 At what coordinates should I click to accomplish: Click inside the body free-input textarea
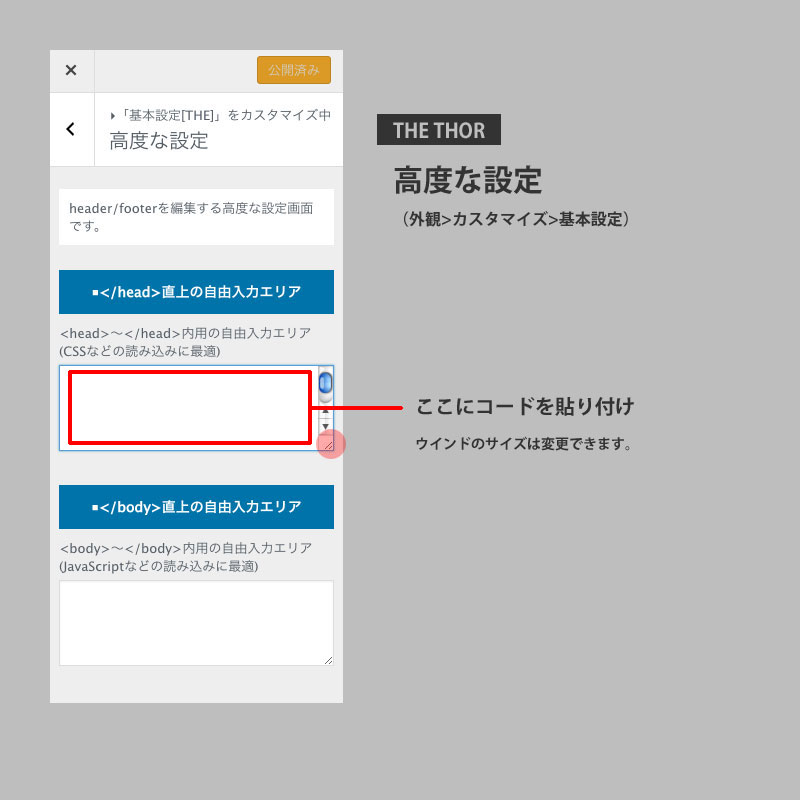point(196,622)
